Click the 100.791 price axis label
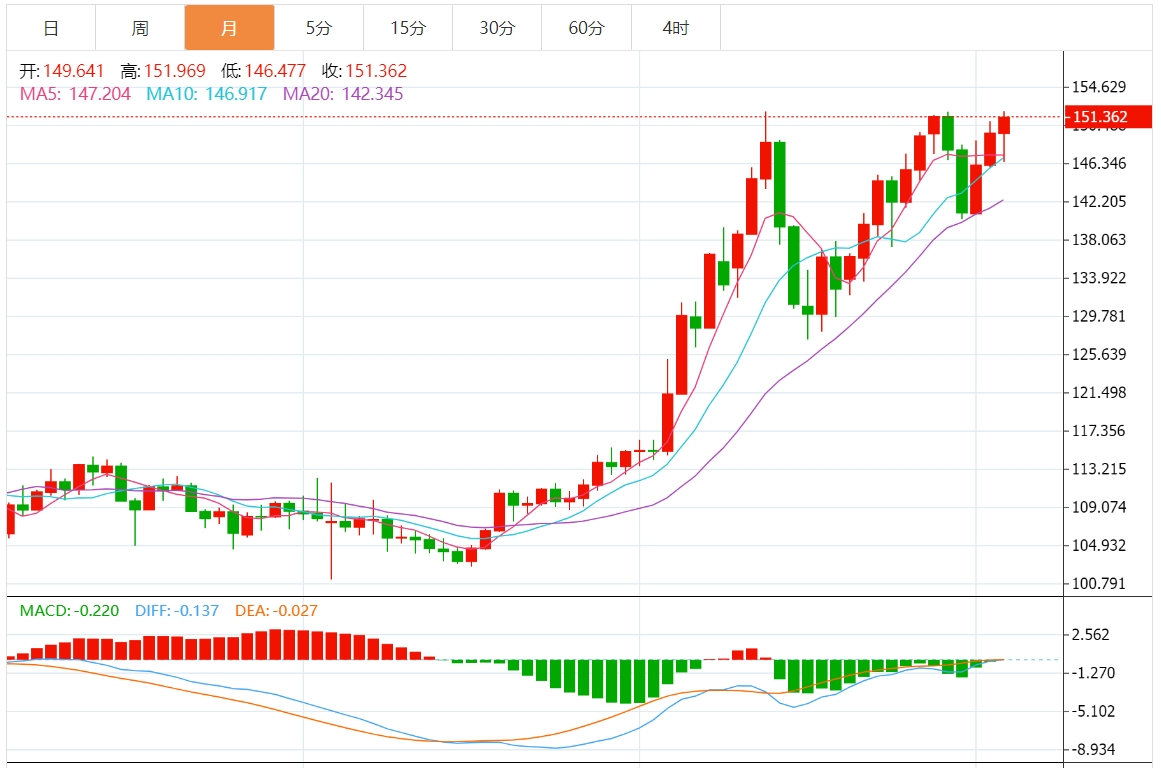Screen dimensions: 1161x768 coord(1099,584)
